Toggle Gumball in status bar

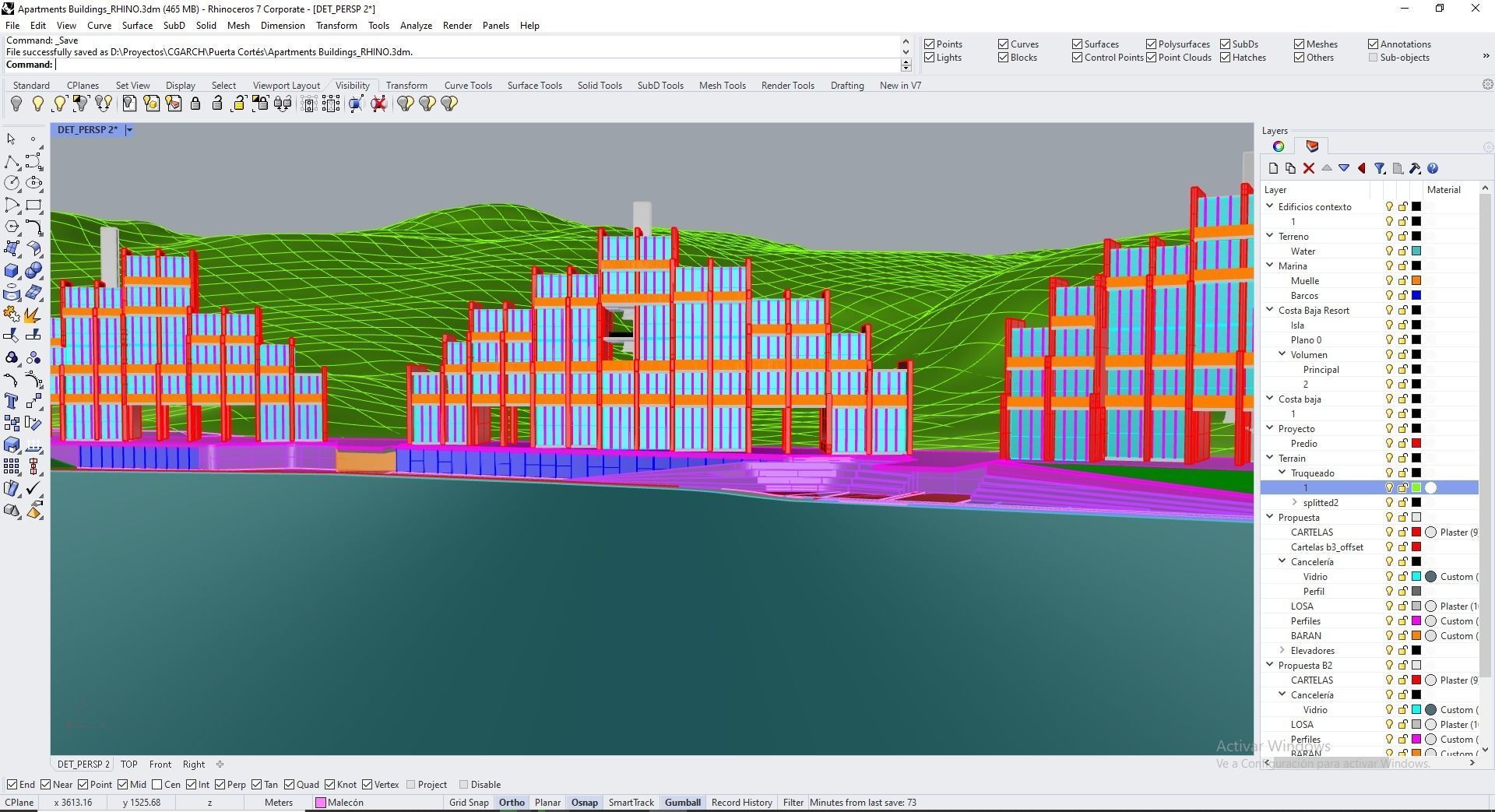[x=683, y=803]
